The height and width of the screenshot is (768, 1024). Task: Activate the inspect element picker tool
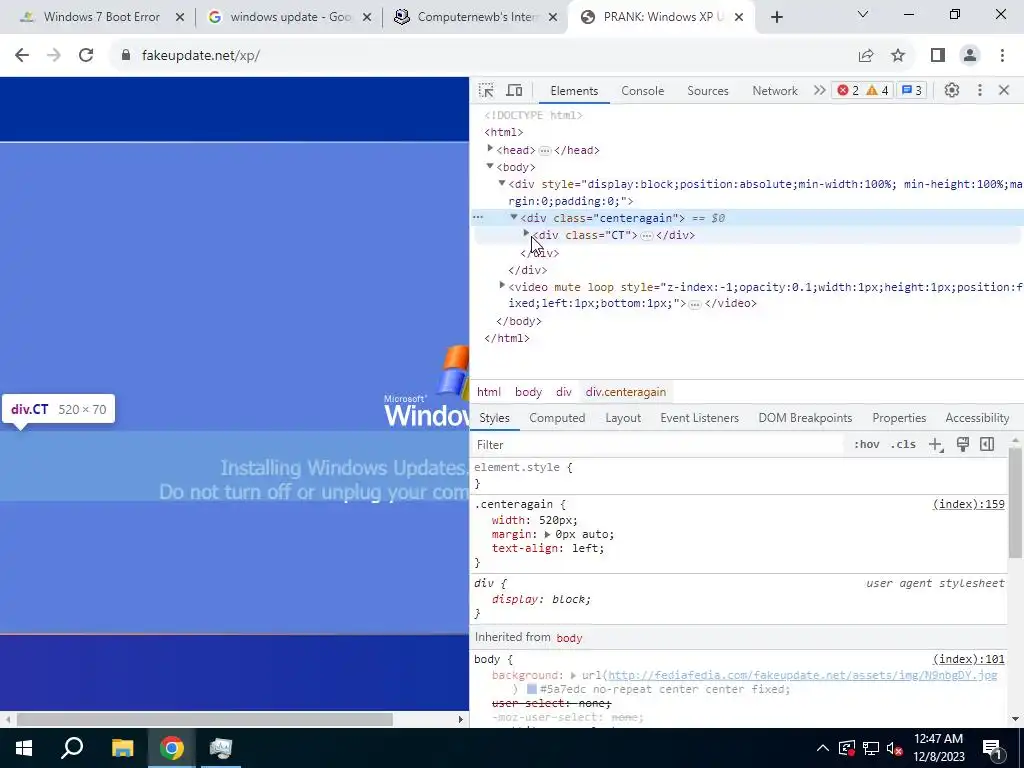coord(486,90)
